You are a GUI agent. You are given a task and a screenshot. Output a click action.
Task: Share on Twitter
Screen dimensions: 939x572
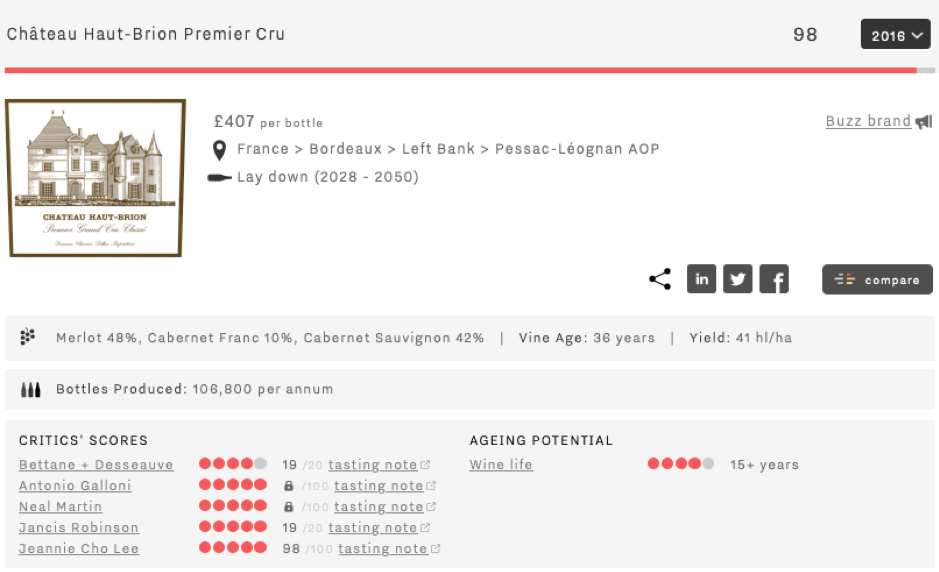(738, 279)
